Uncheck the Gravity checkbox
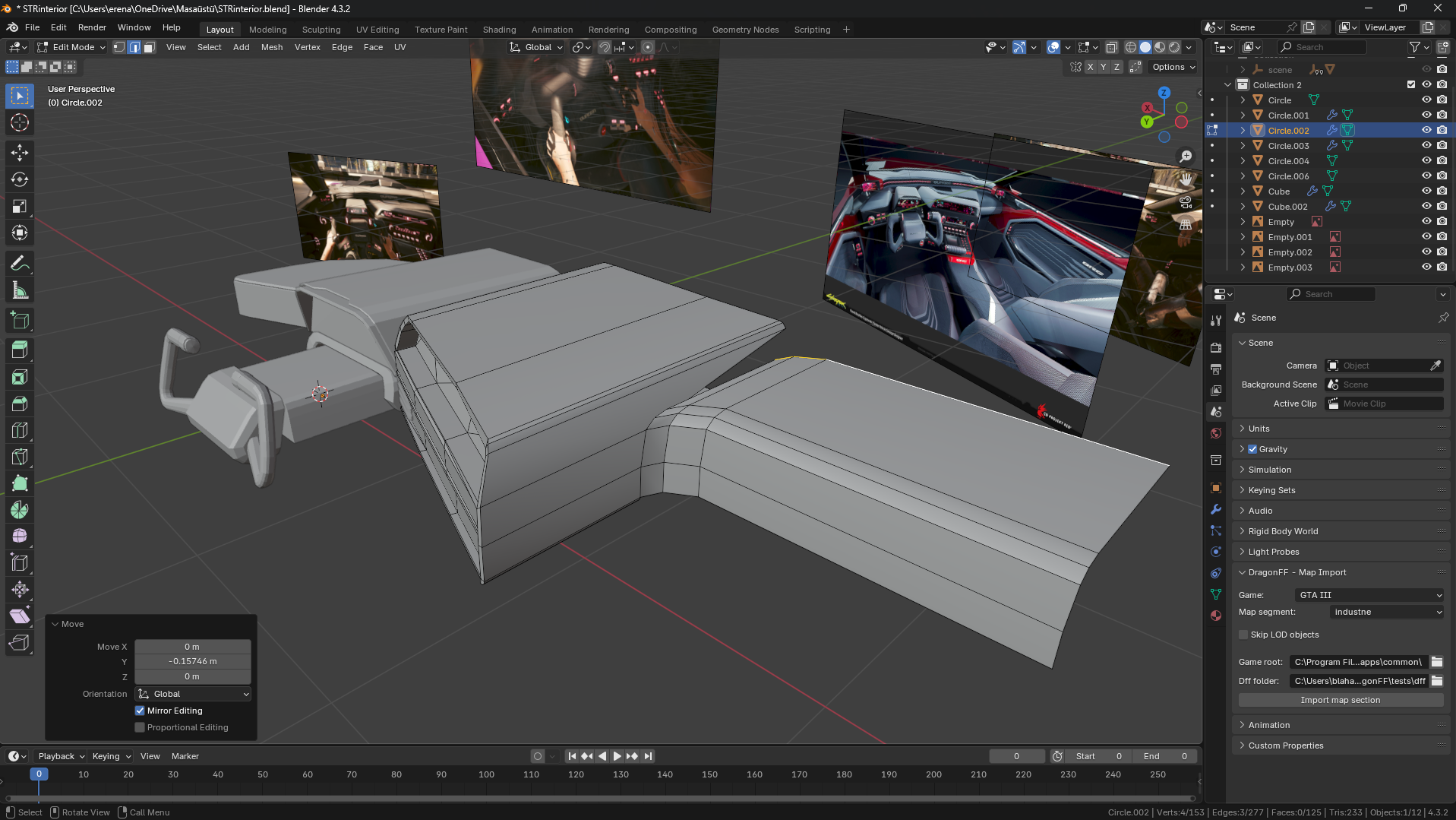Screen dimensions: 1456x820 point(1252,449)
